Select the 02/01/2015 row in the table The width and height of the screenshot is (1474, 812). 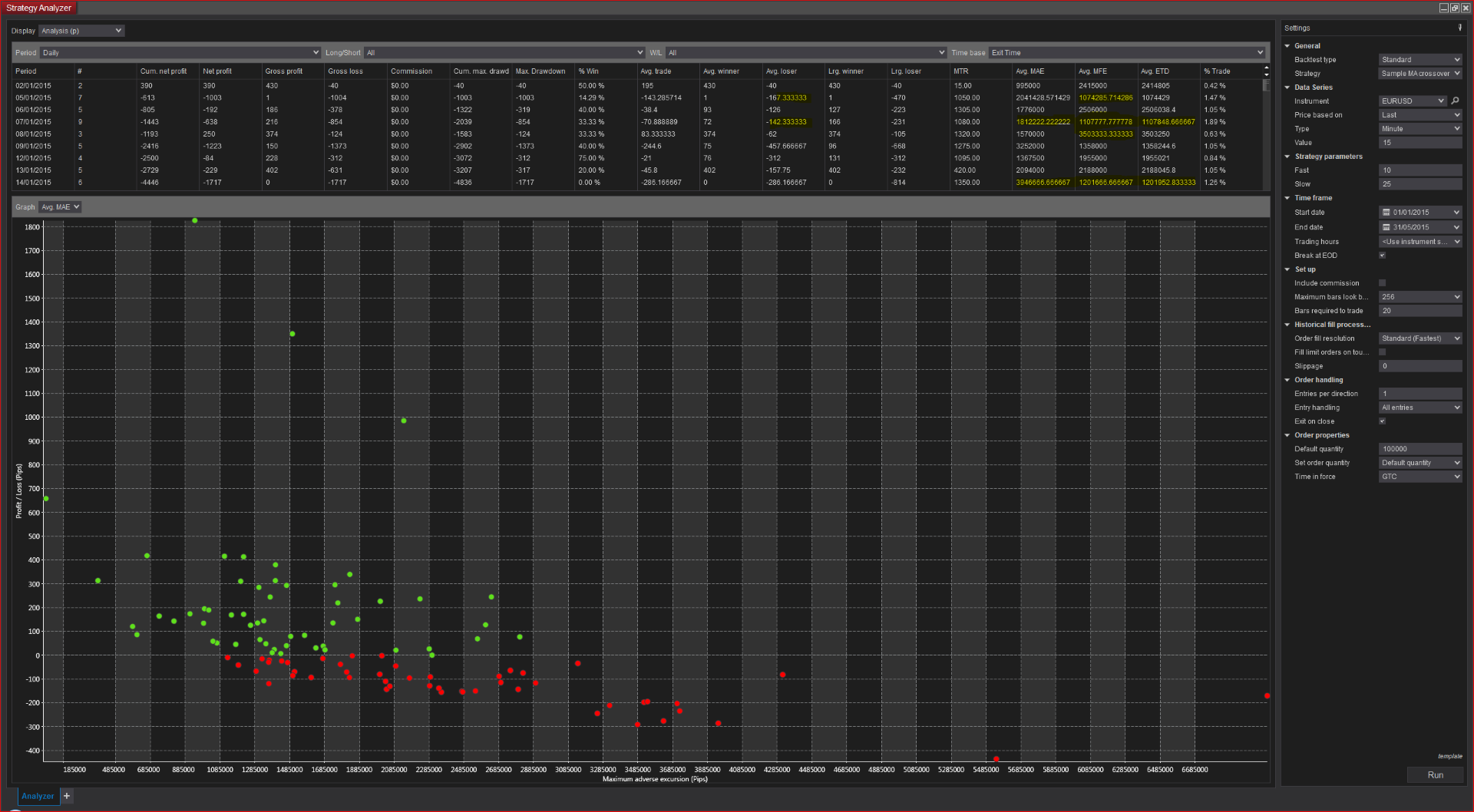tap(637, 86)
